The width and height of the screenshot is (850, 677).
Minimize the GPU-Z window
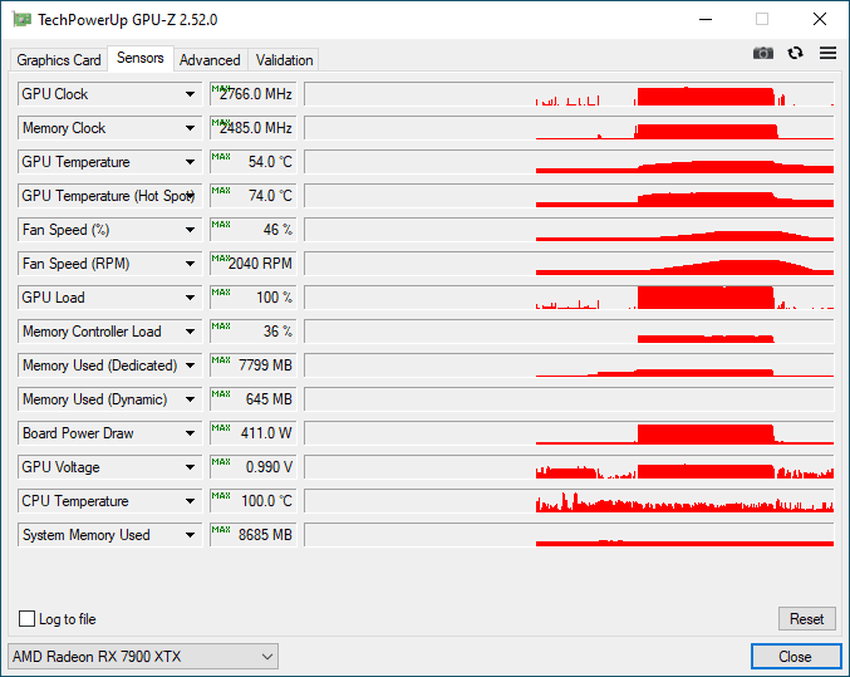(705, 20)
